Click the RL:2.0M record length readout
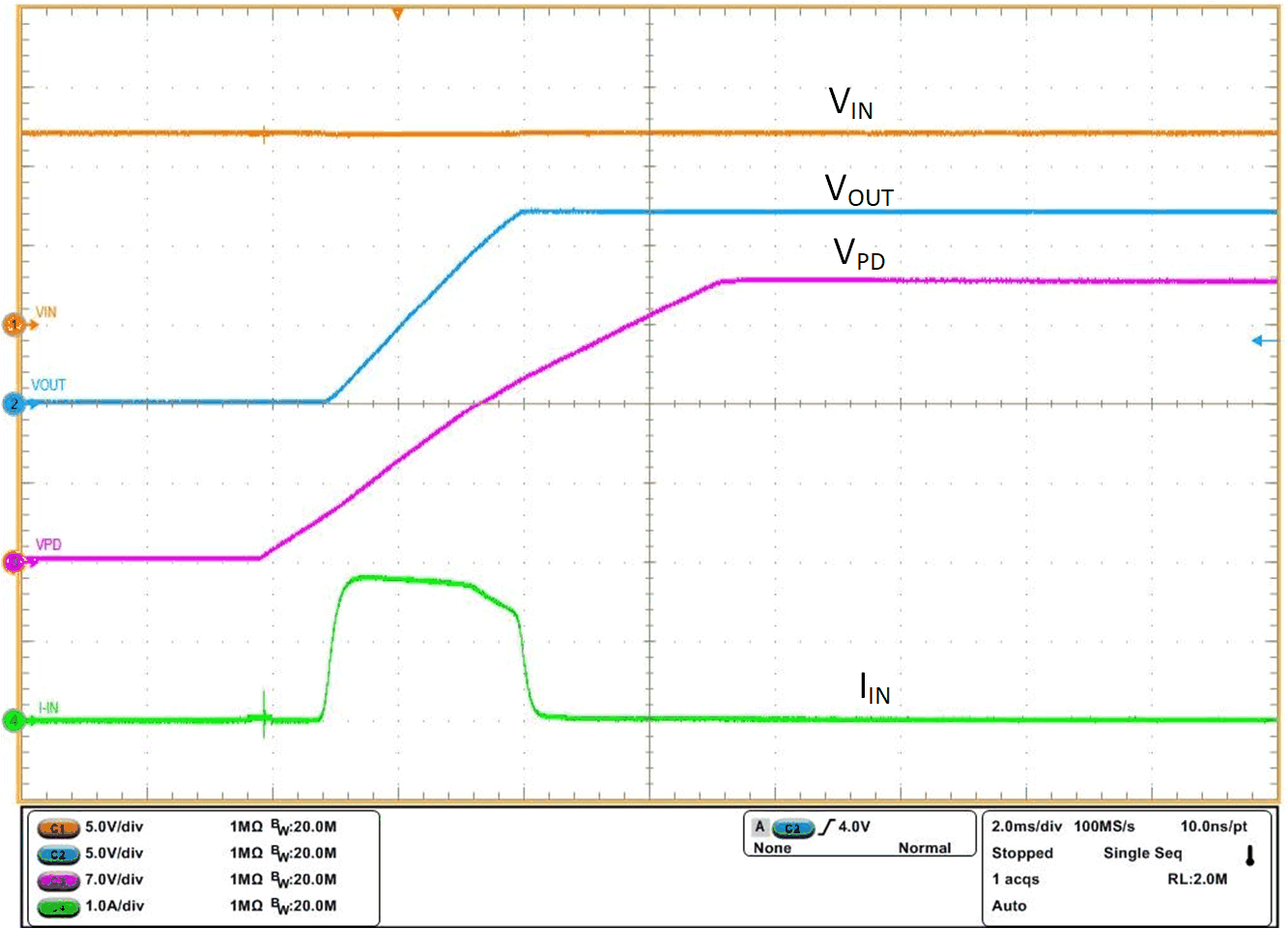Image resolution: width=1288 pixels, height=929 pixels. tap(1197, 879)
